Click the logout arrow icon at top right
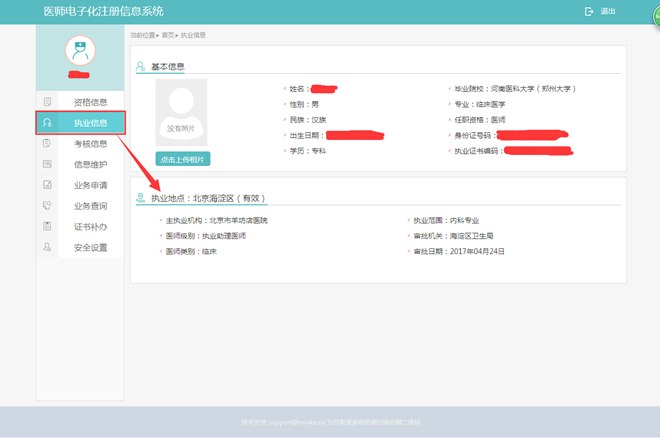This screenshot has height=438, width=660. click(588, 11)
